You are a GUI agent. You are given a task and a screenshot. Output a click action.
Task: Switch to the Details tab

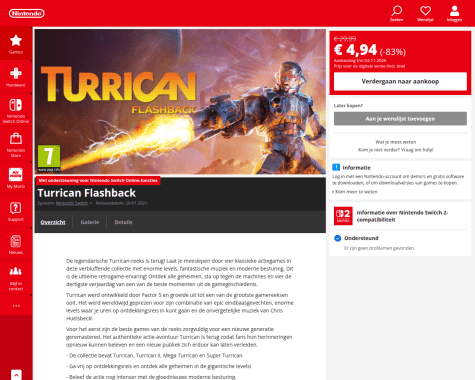[123, 222]
